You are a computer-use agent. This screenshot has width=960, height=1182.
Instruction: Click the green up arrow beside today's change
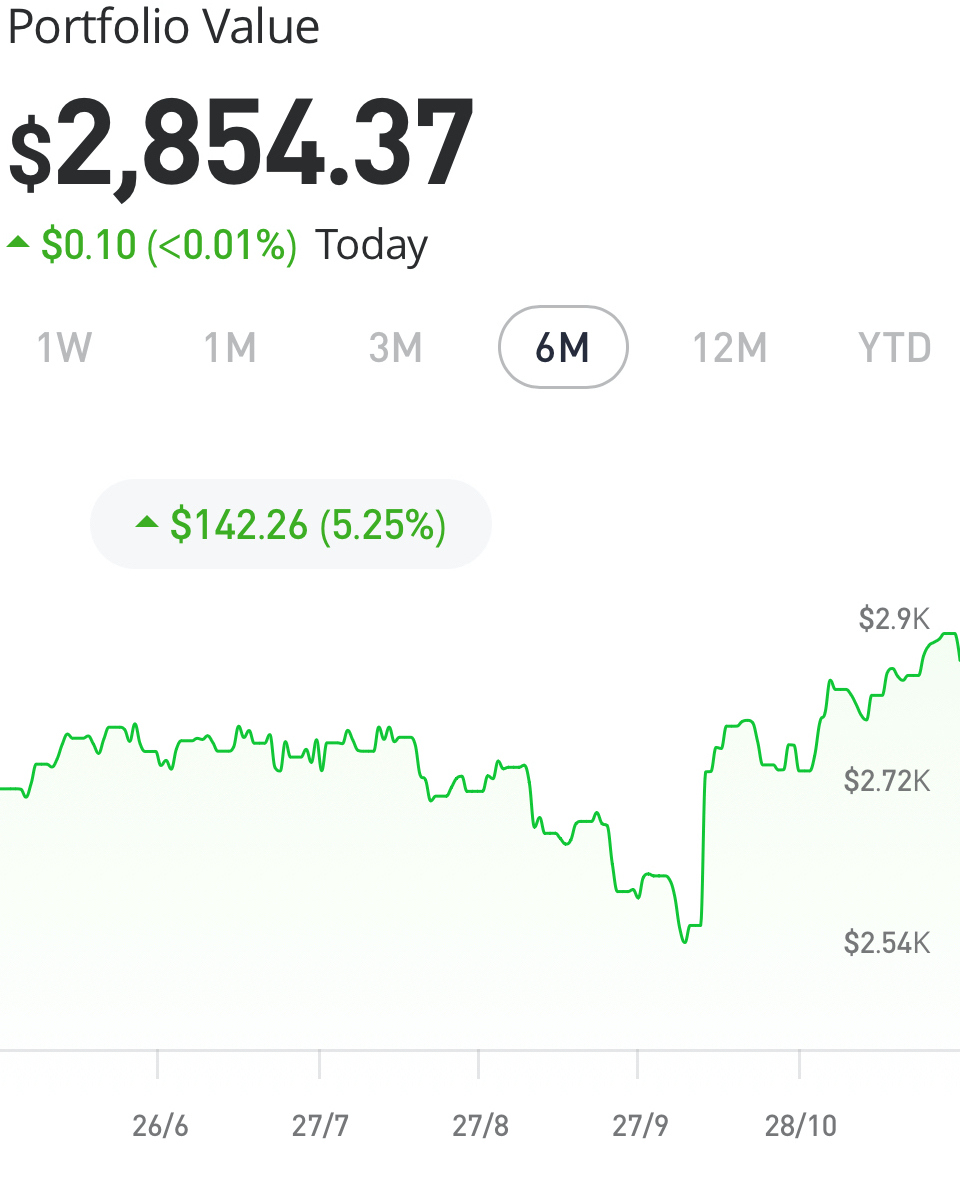tap(18, 242)
